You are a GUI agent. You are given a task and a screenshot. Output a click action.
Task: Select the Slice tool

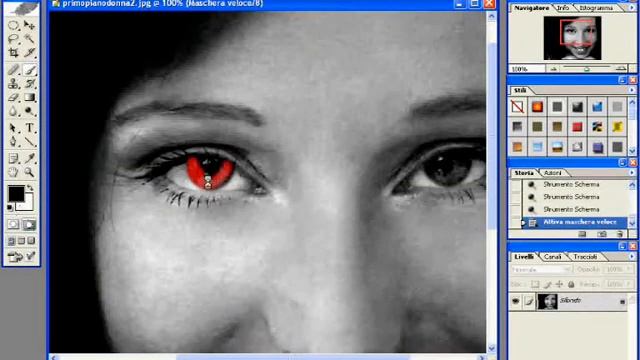pos(29,53)
